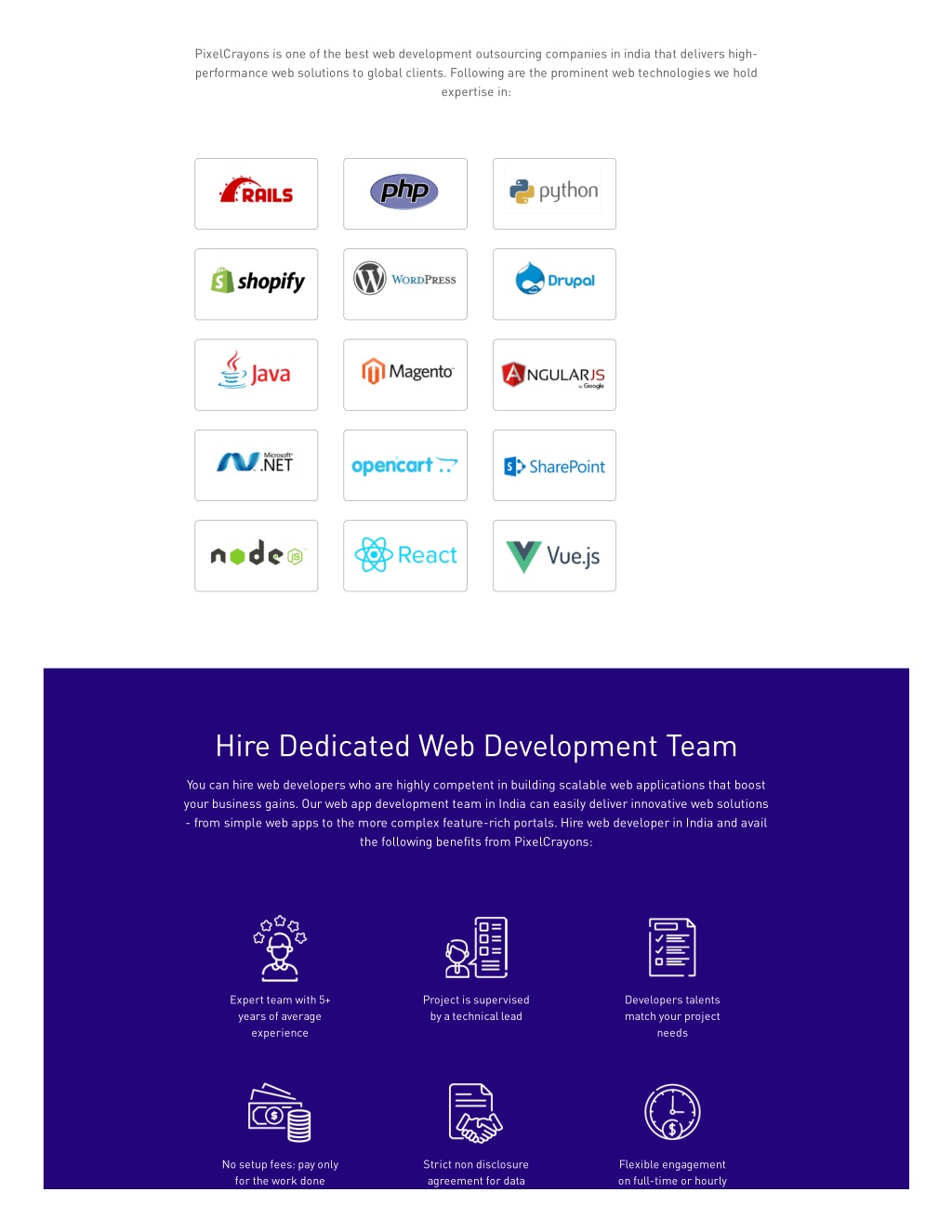Image resolution: width=952 pixels, height=1232 pixels.
Task: Select 'Developers talents match your project needs' text
Action: (672, 1016)
